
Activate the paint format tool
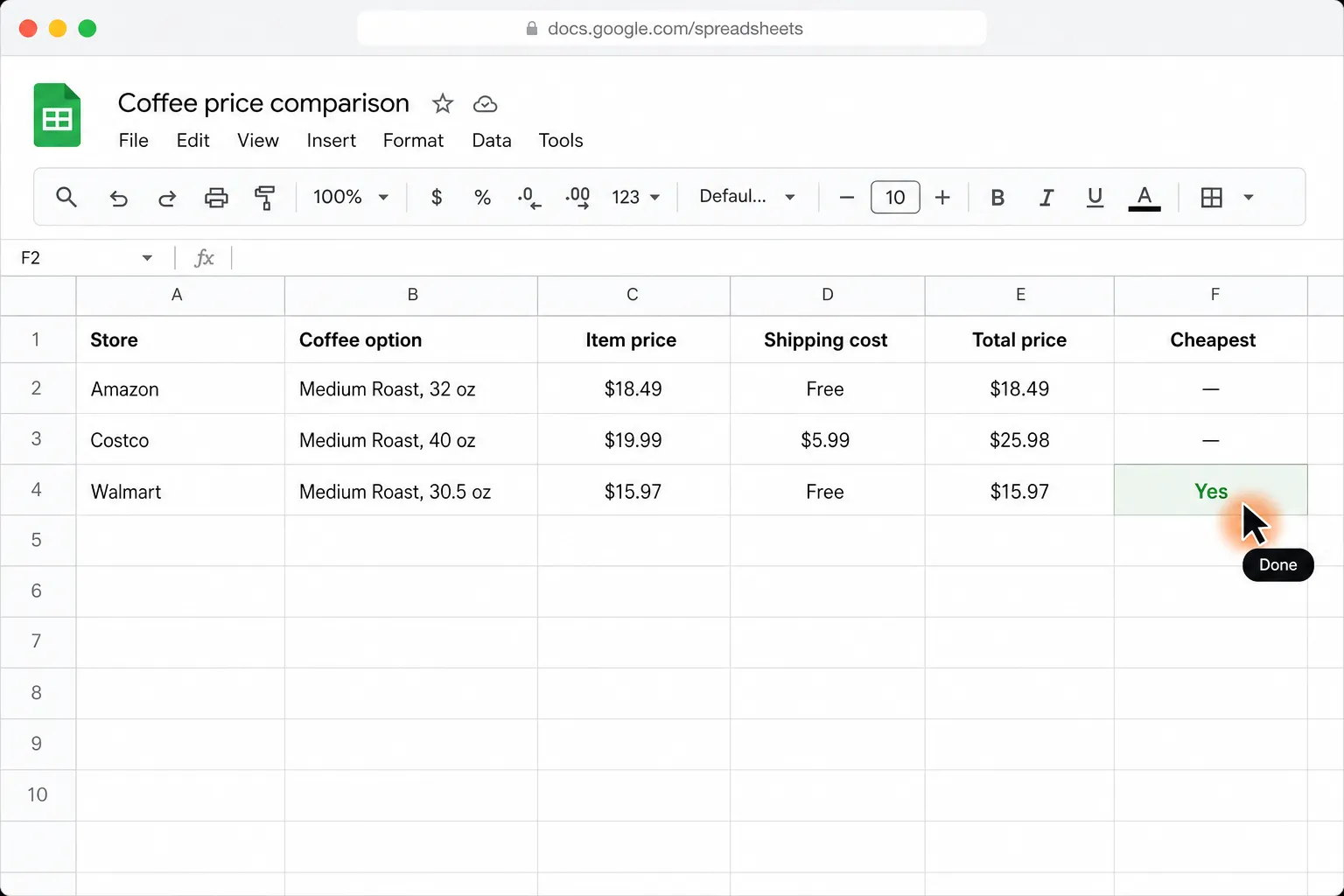click(x=264, y=198)
